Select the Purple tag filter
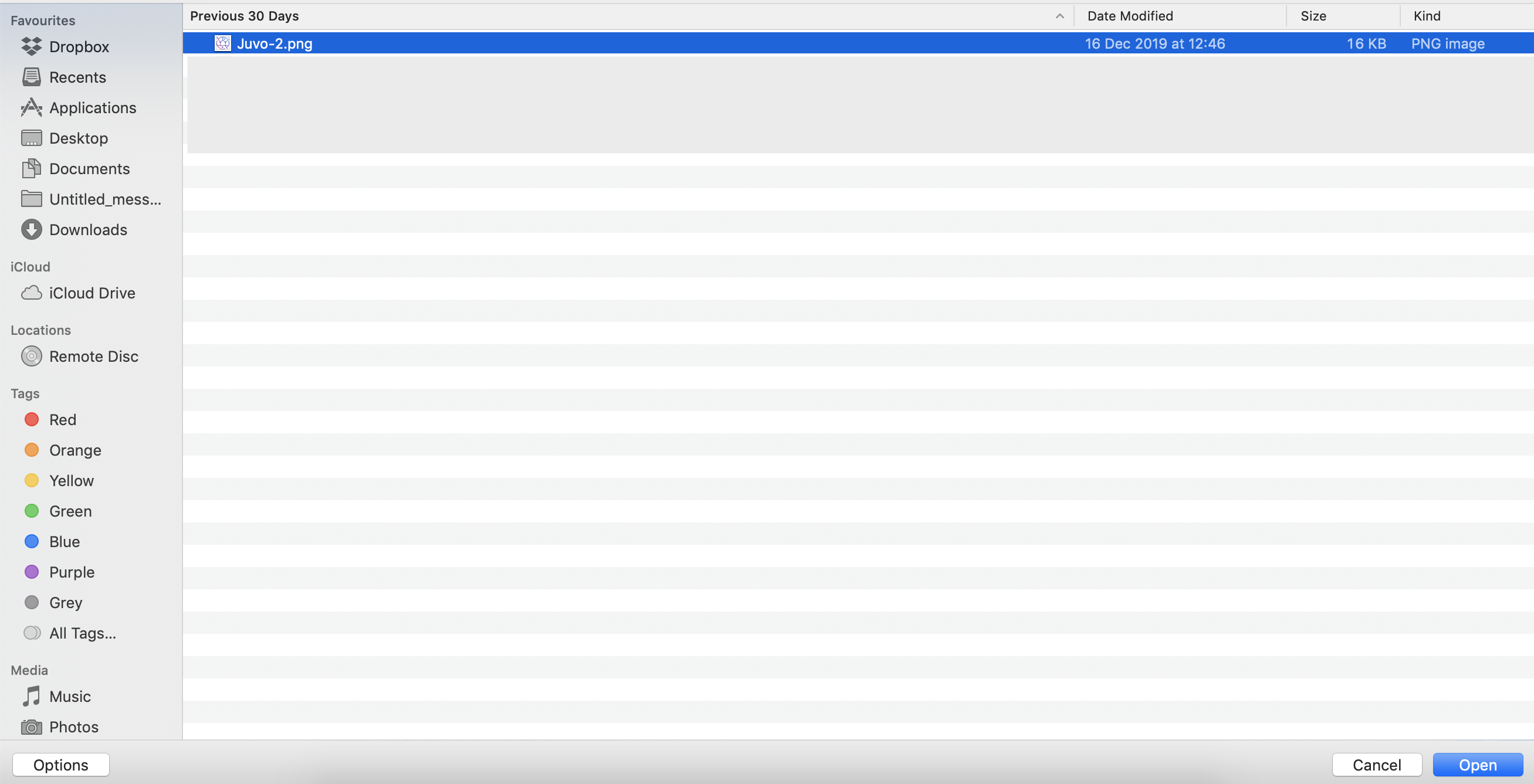1534x784 pixels. click(72, 572)
